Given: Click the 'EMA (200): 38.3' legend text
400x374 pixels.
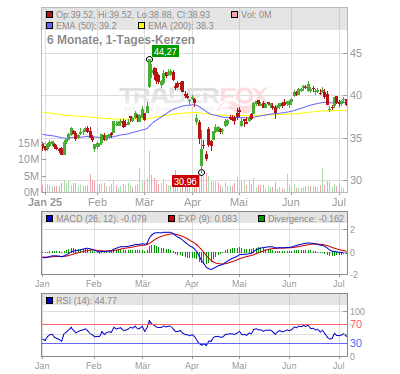Looking at the screenshot, I should click(181, 26).
